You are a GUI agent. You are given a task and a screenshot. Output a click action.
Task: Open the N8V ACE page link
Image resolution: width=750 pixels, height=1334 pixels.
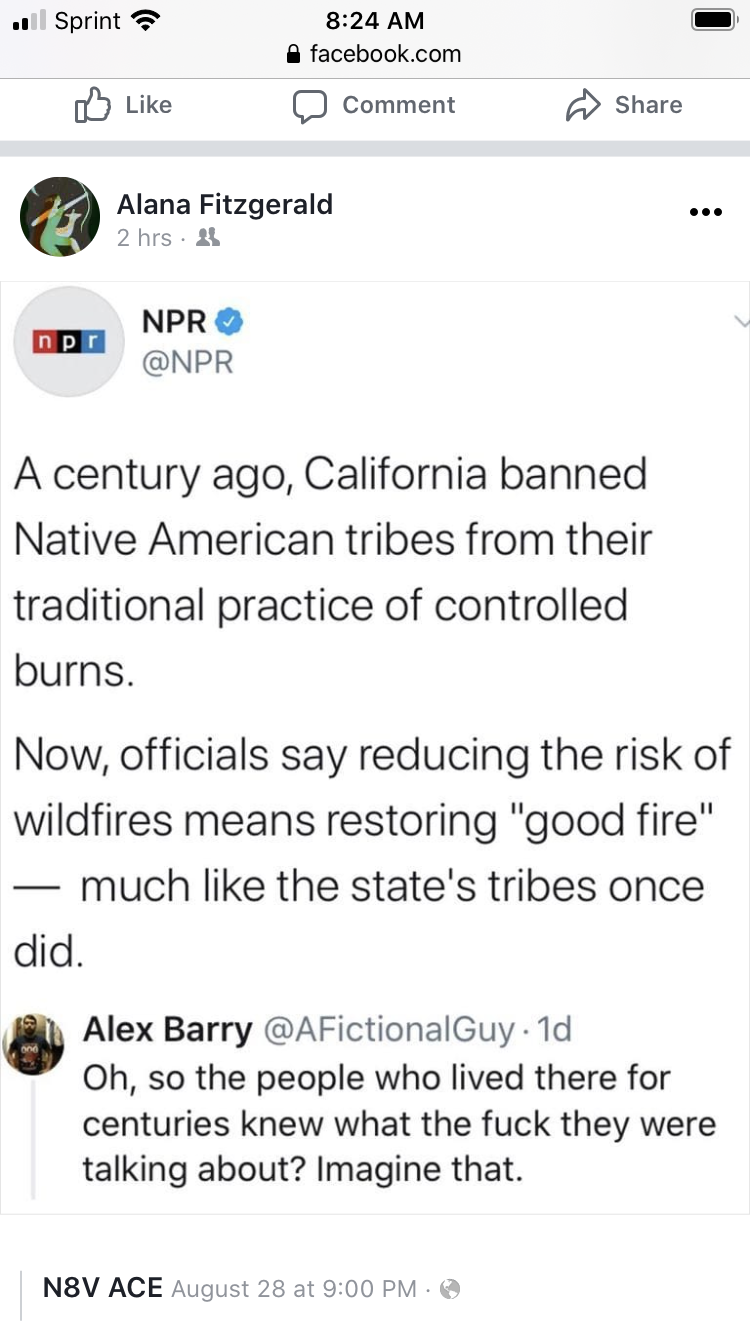102,1288
